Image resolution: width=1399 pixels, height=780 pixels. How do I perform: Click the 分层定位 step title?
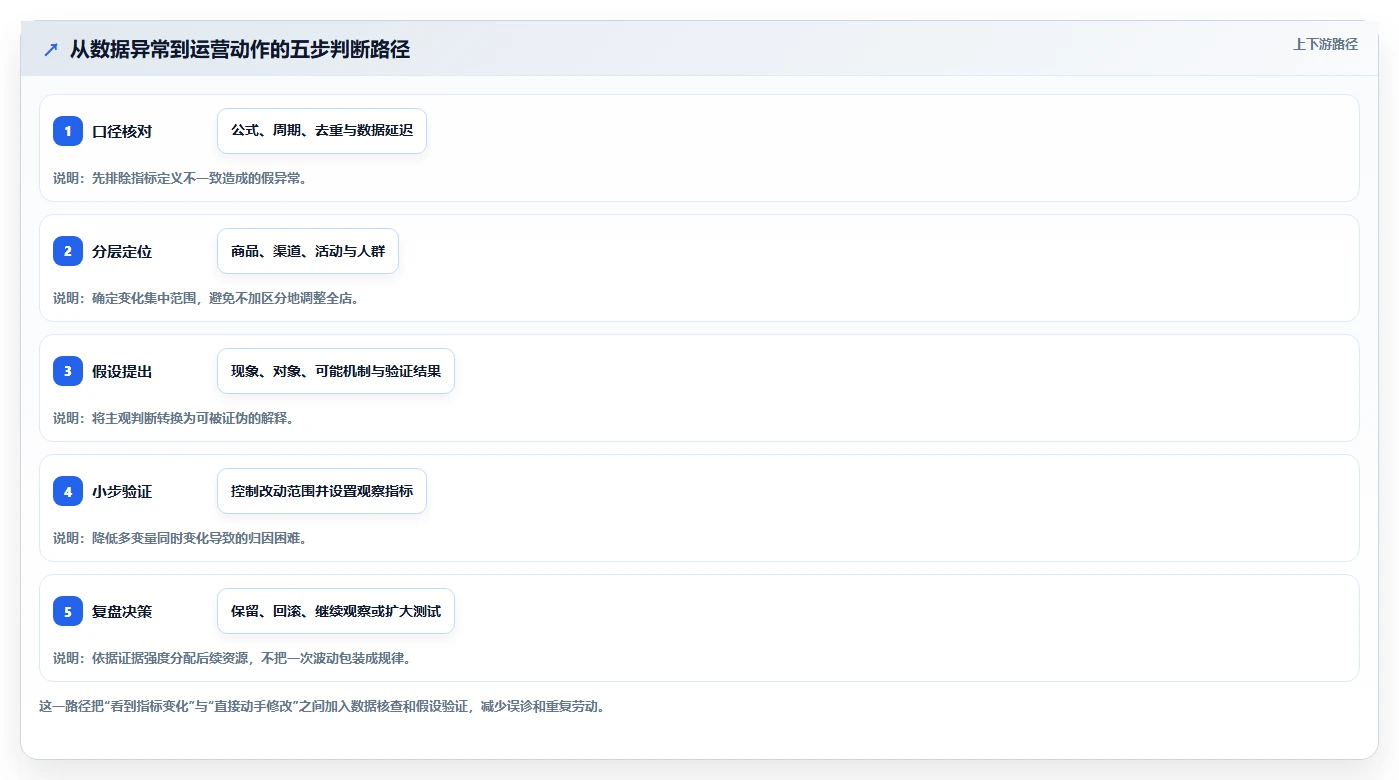122,251
